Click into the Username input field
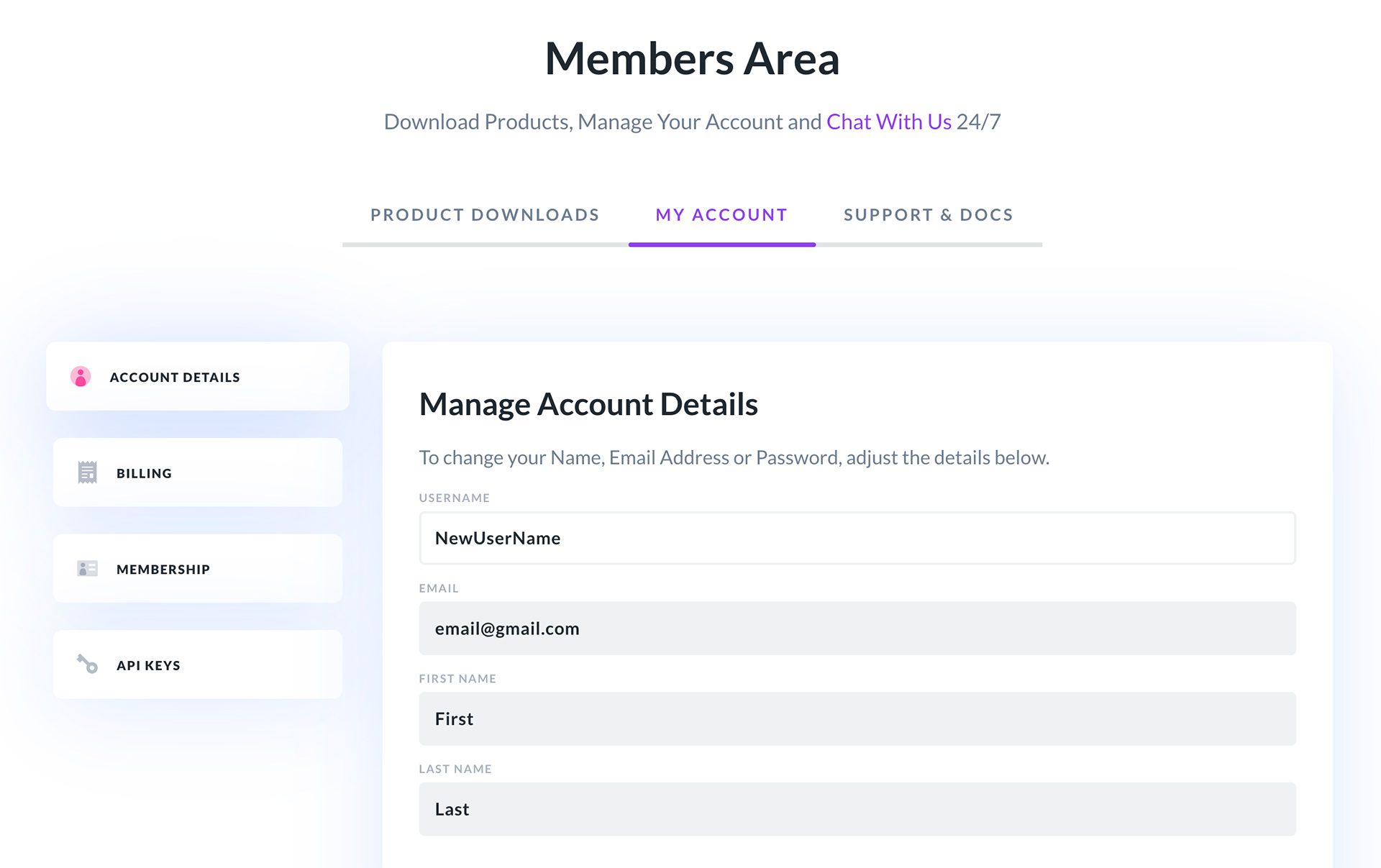This screenshot has height=868, width=1381. pos(857,538)
